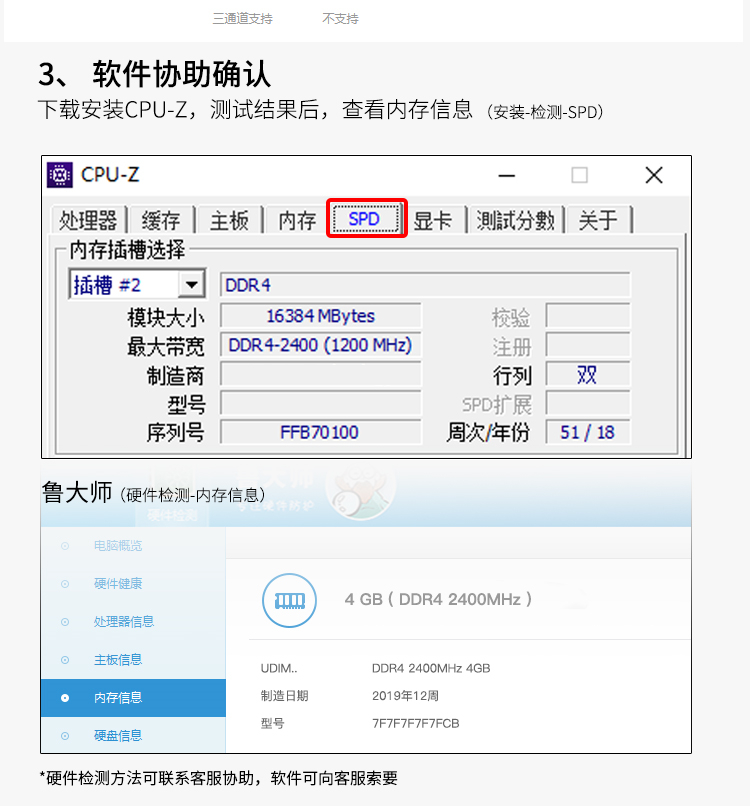This screenshot has width=750, height=806.
Task: Click the (安装-检测-SPD) note text
Action: point(545,112)
